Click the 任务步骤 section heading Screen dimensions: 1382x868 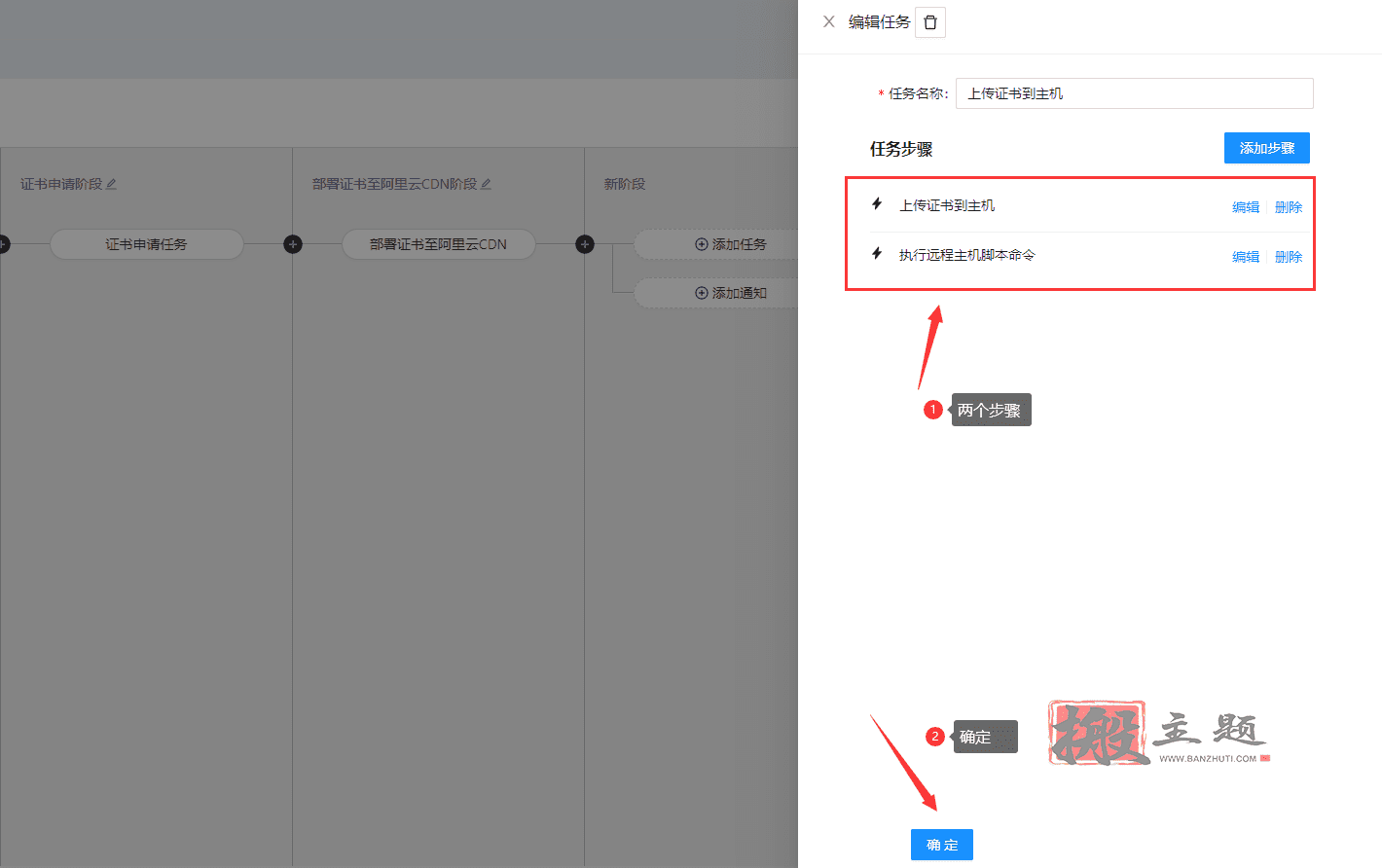pos(901,149)
